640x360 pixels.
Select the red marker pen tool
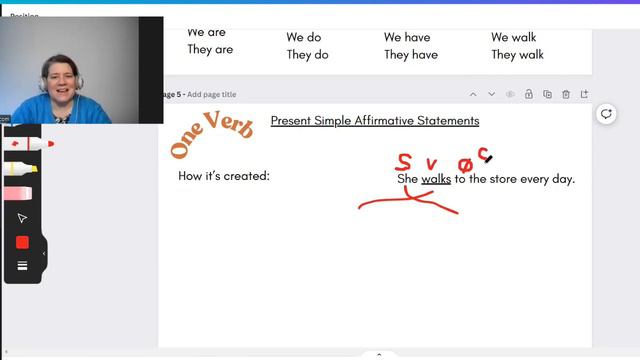click(29, 144)
